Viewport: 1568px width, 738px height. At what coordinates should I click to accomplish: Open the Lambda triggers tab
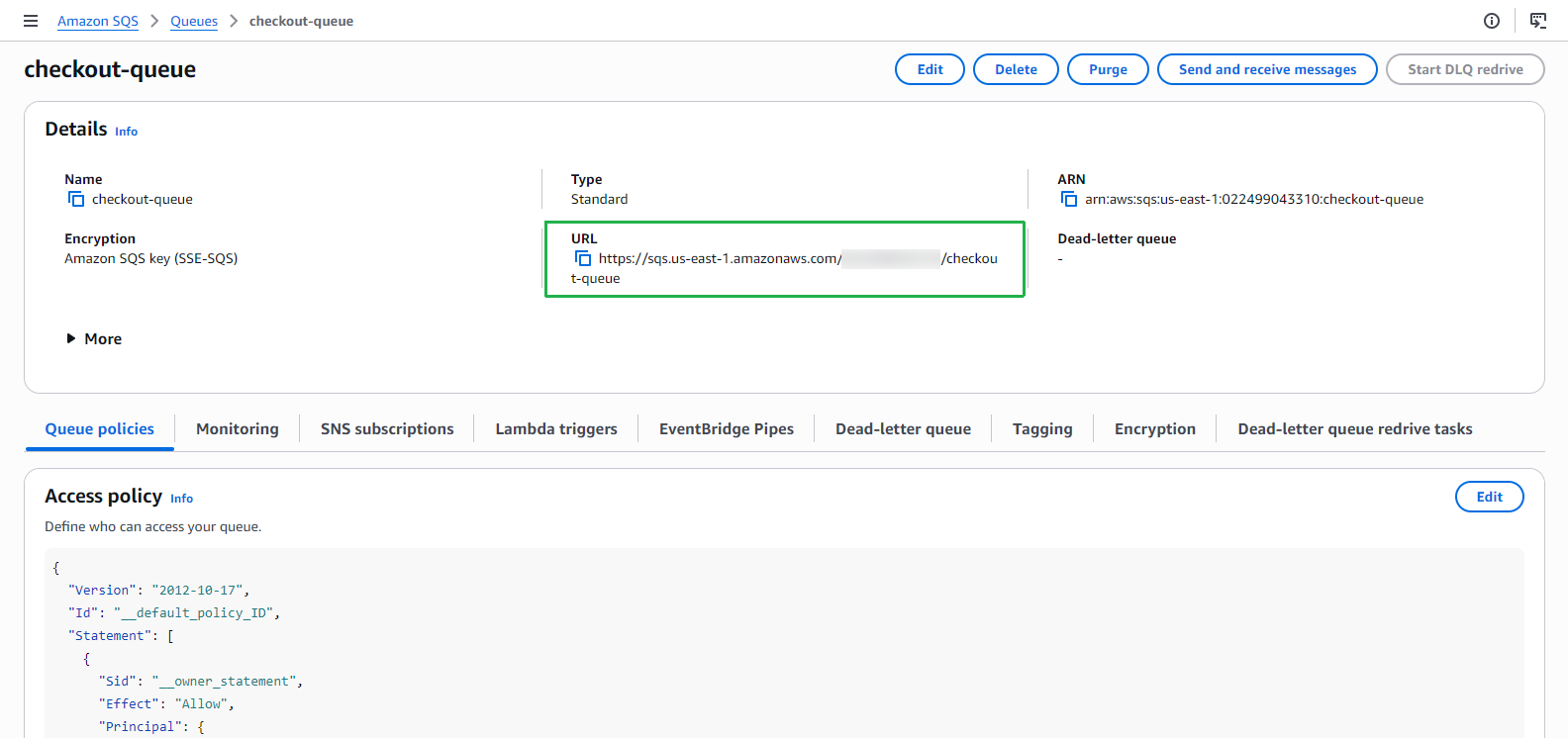click(x=556, y=429)
